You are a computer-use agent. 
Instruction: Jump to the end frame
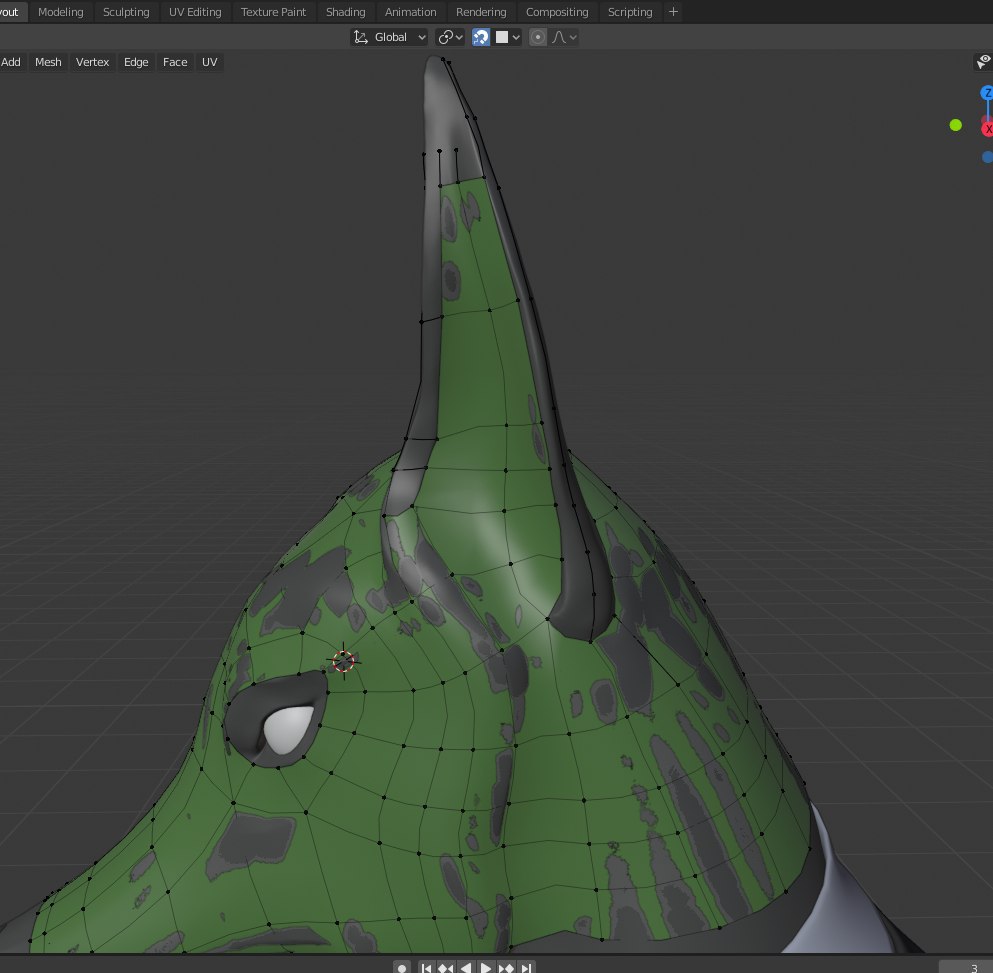pyautogui.click(x=526, y=968)
